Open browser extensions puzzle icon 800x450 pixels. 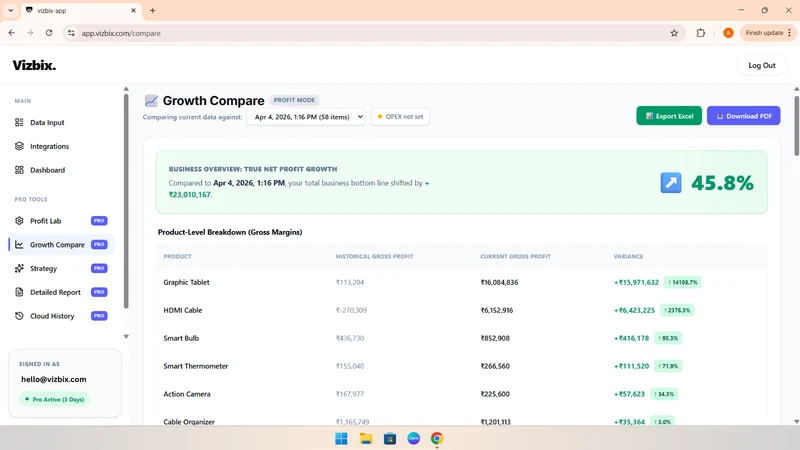coord(701,33)
